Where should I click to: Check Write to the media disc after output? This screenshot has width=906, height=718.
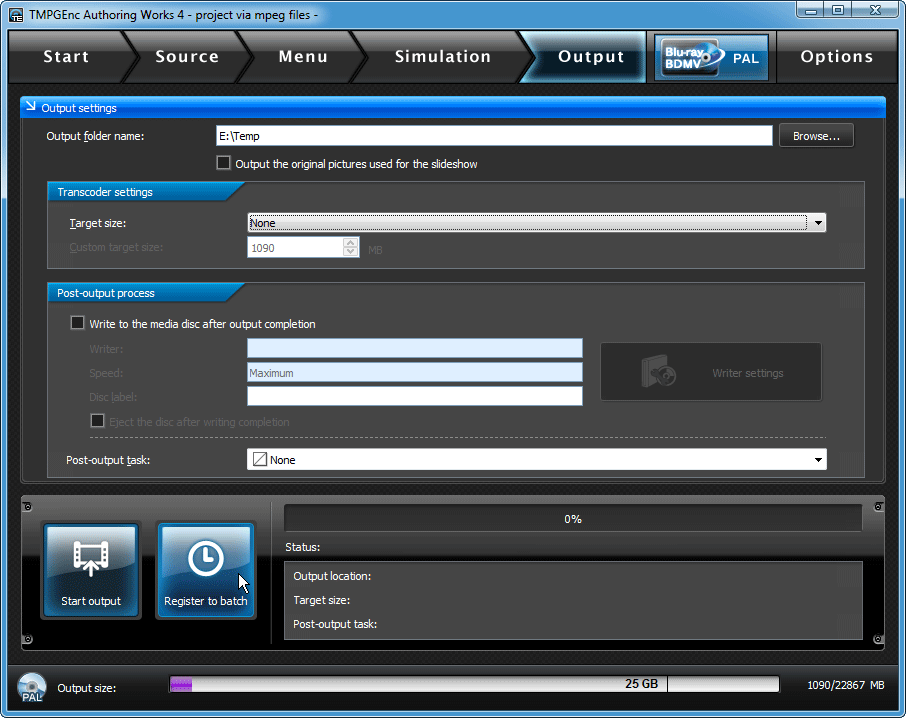coord(77,323)
